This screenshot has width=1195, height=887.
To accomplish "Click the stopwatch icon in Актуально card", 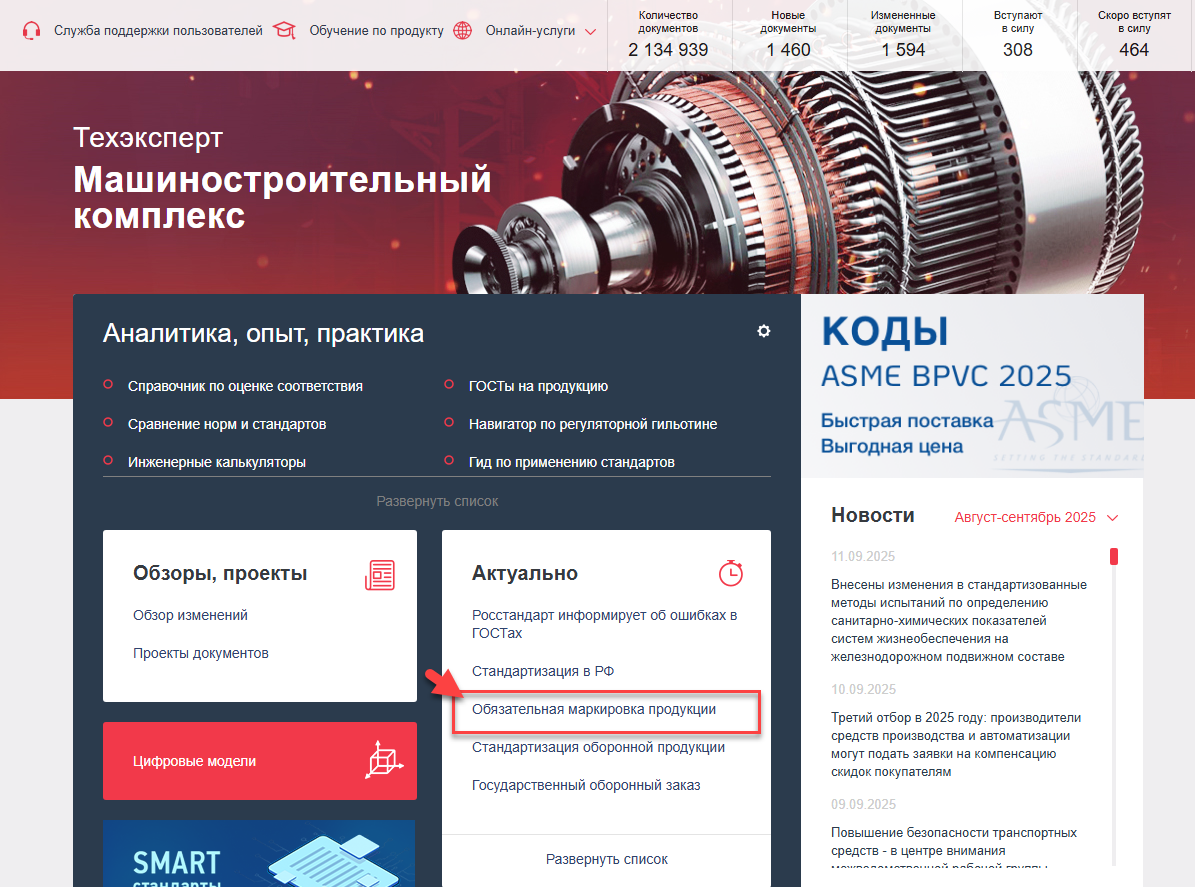I will tap(731, 573).
